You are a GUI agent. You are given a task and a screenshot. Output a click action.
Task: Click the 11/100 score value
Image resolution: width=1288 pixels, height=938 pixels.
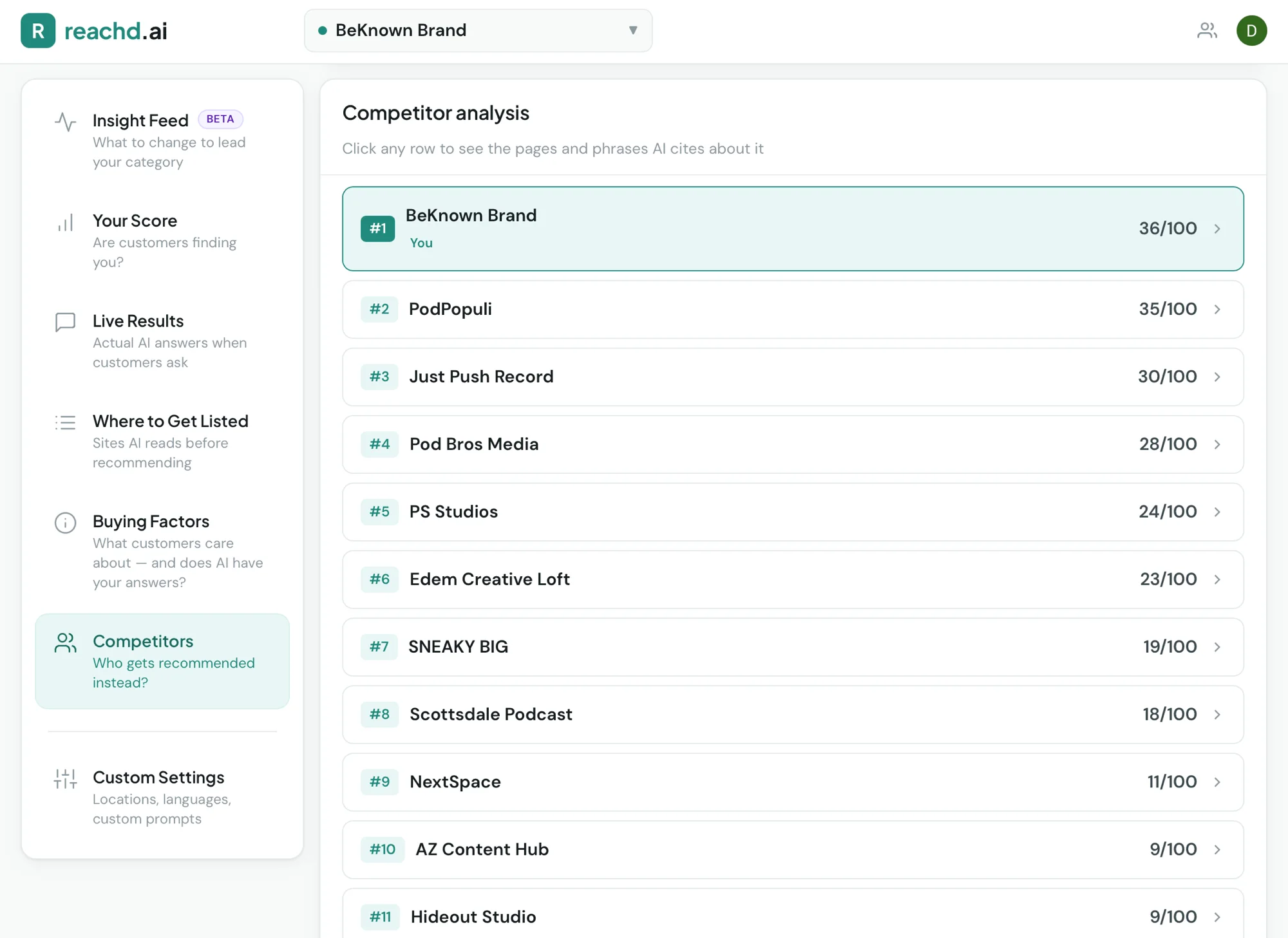[1171, 782]
